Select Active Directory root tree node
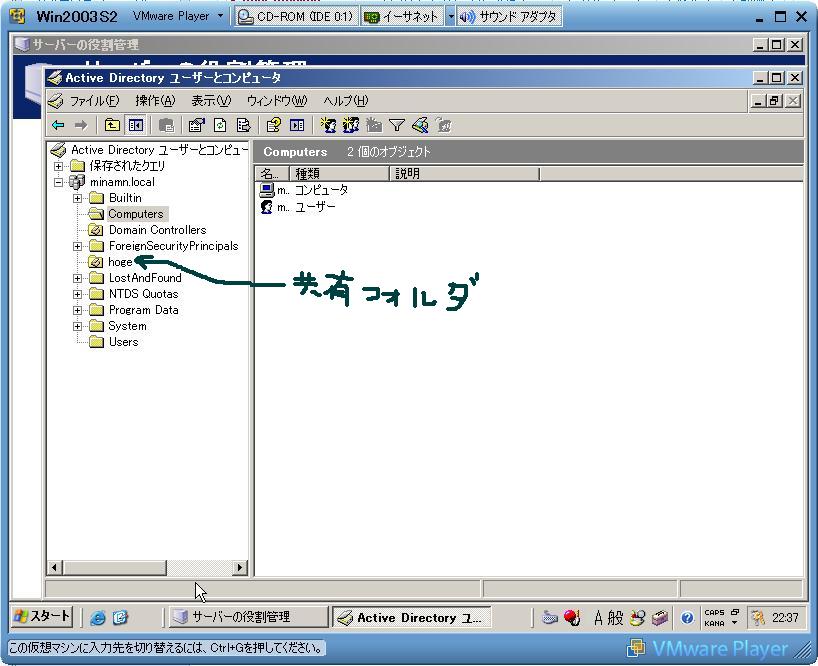The image size is (818, 666). click(x=159, y=150)
